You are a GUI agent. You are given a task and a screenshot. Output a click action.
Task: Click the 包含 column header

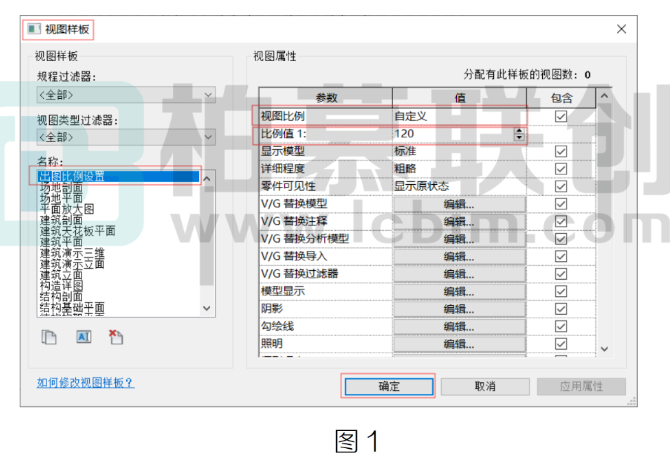tap(561, 98)
